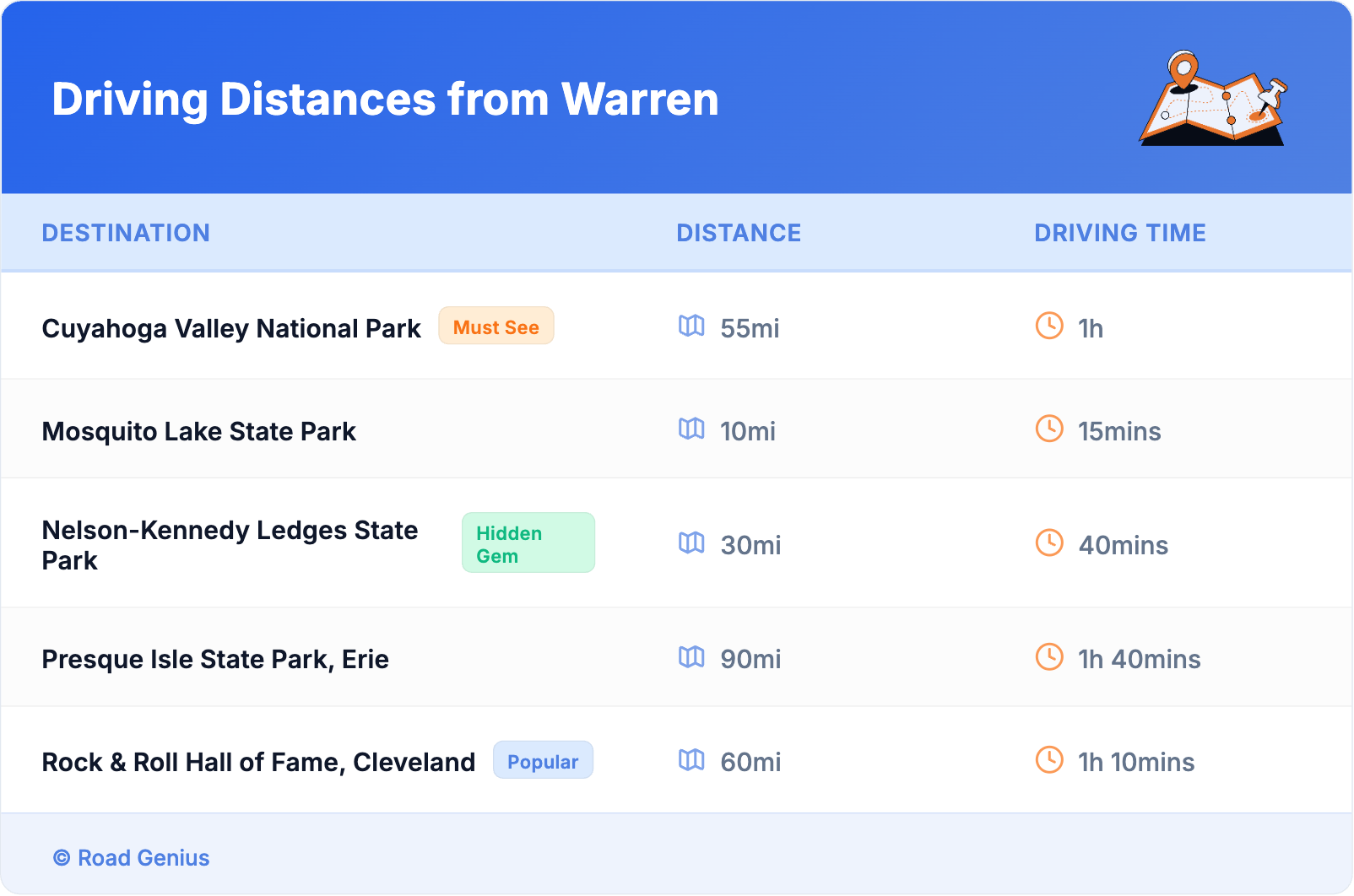
Task: Click Presque Isle State Park, Erie
Action: pos(215,659)
